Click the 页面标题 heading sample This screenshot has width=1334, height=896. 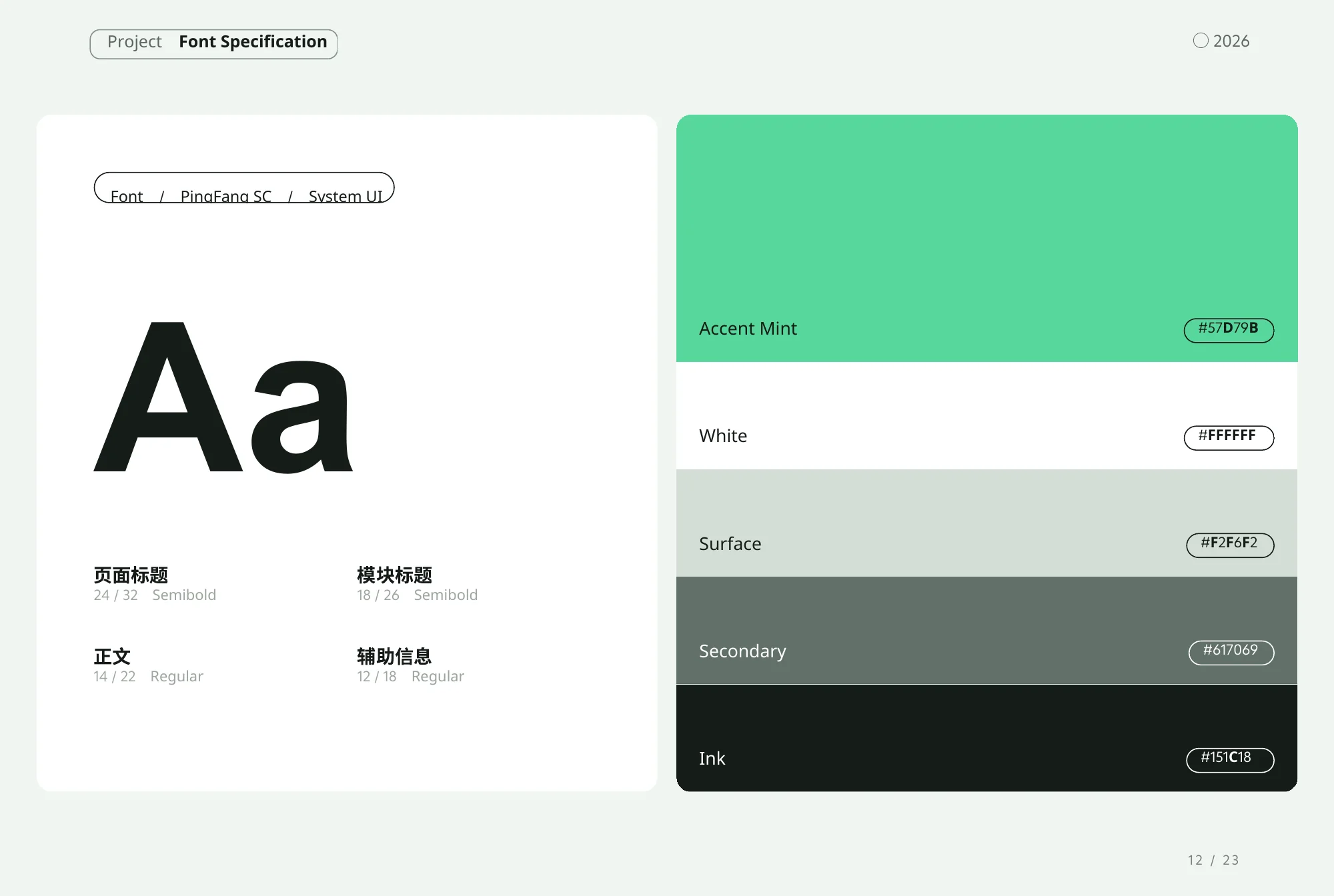pyautogui.click(x=131, y=575)
